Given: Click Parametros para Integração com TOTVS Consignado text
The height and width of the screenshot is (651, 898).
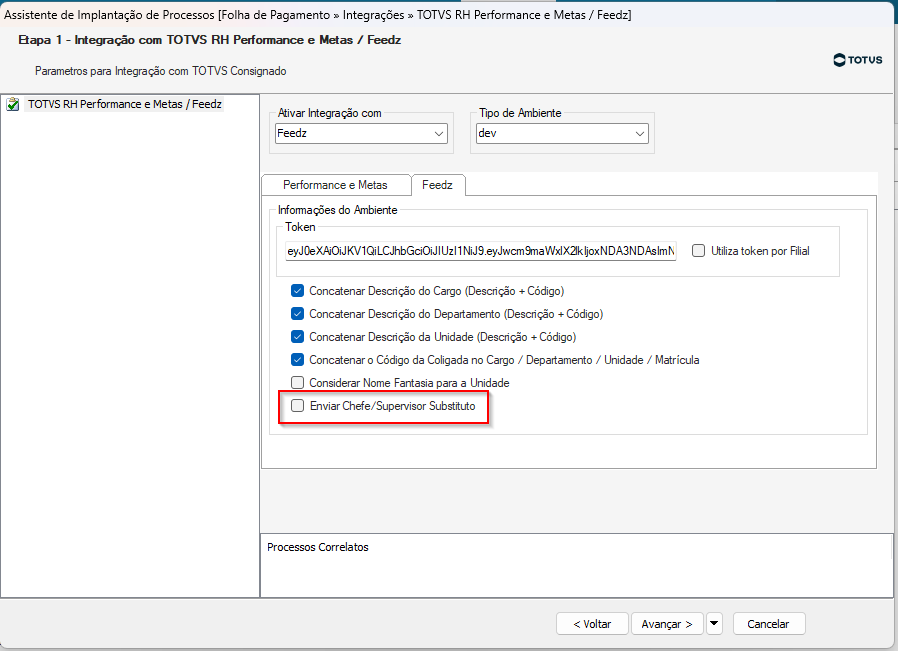Looking at the screenshot, I should click(x=160, y=71).
